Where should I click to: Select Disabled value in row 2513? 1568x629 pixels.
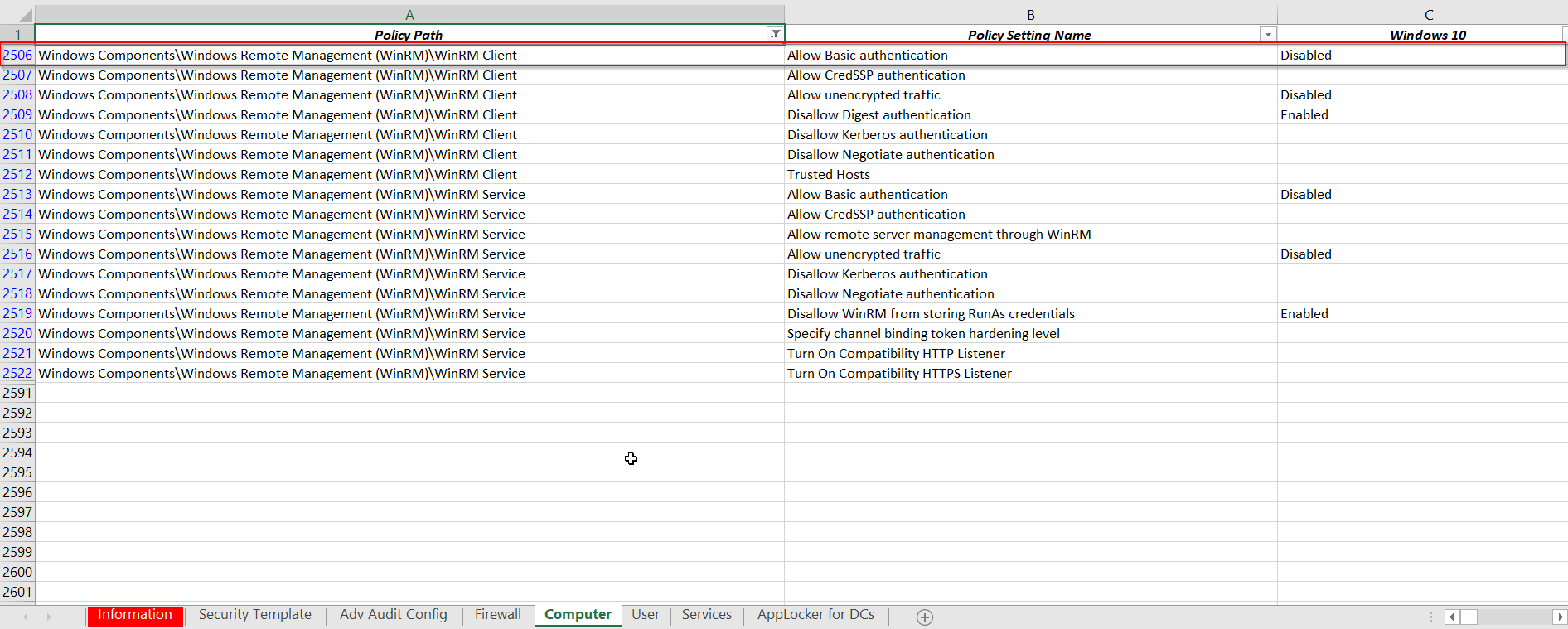tap(1422, 194)
